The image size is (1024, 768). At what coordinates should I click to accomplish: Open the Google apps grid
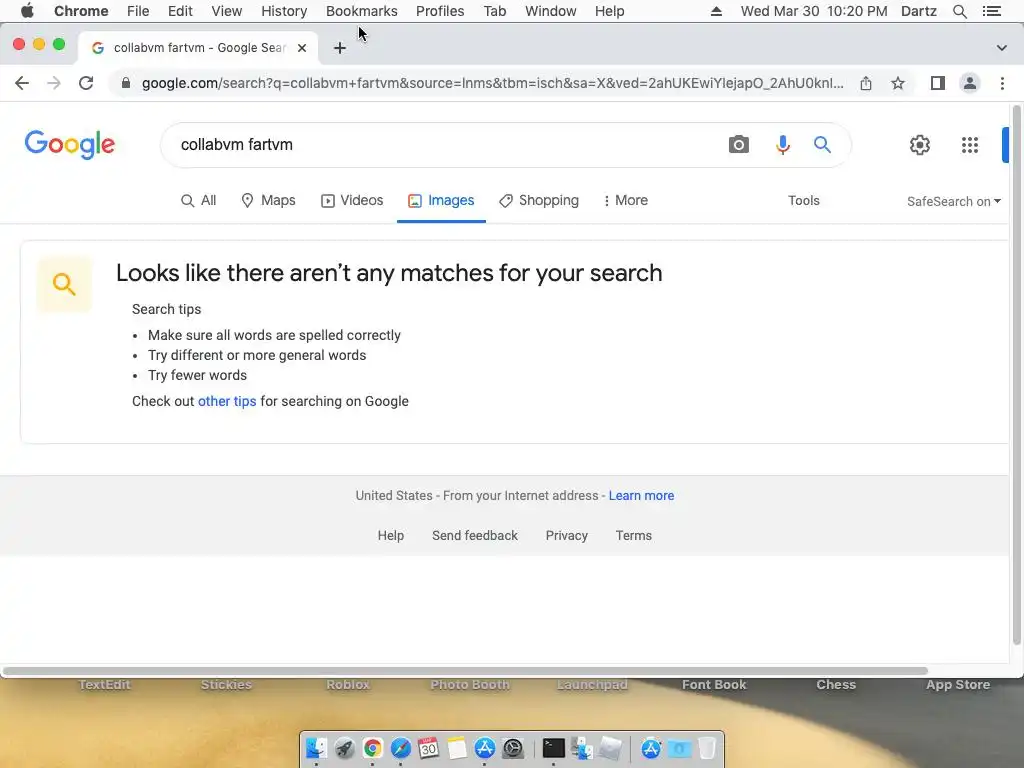[970, 144]
